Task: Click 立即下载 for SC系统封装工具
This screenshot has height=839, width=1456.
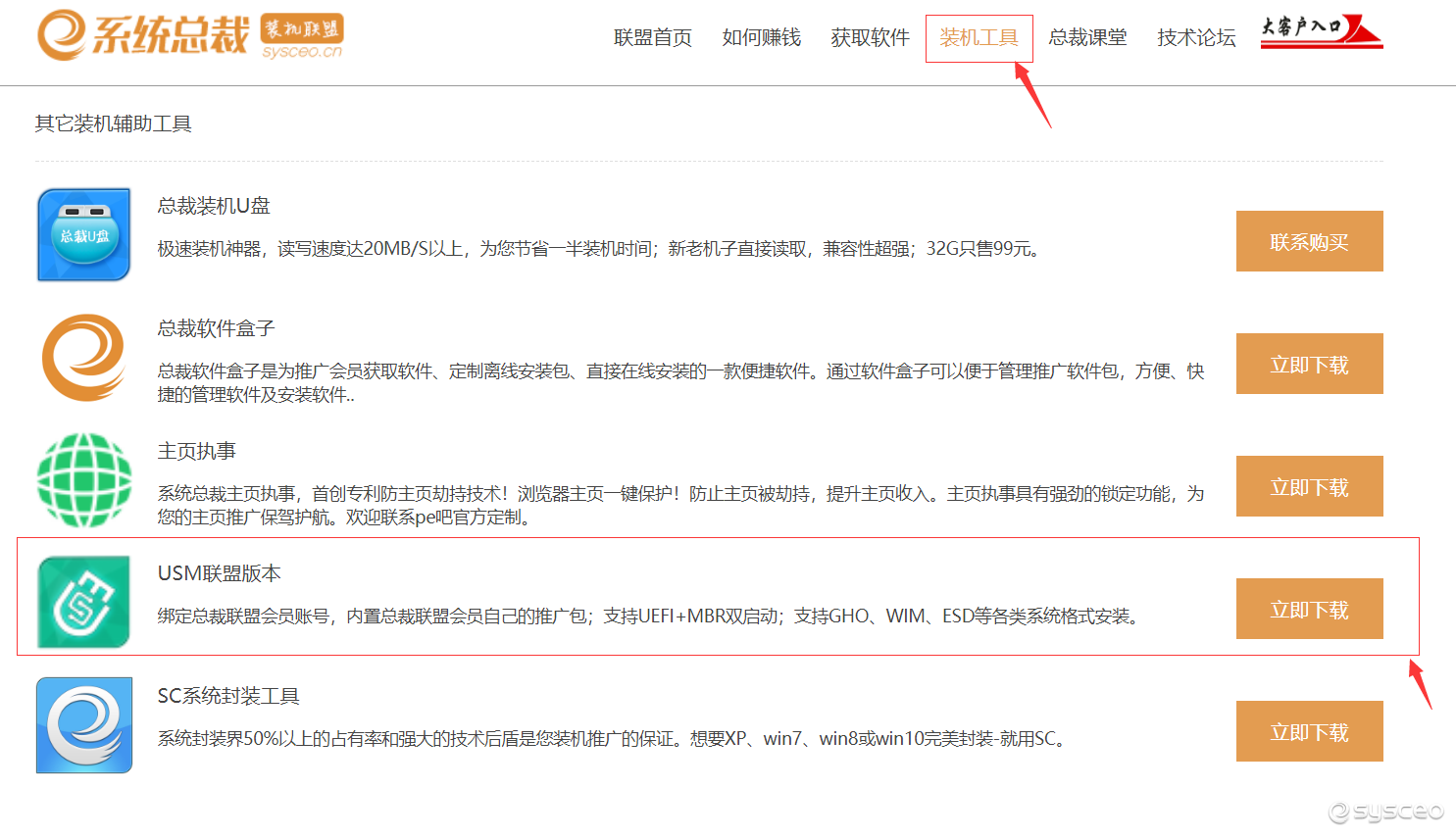Action: [x=1309, y=732]
